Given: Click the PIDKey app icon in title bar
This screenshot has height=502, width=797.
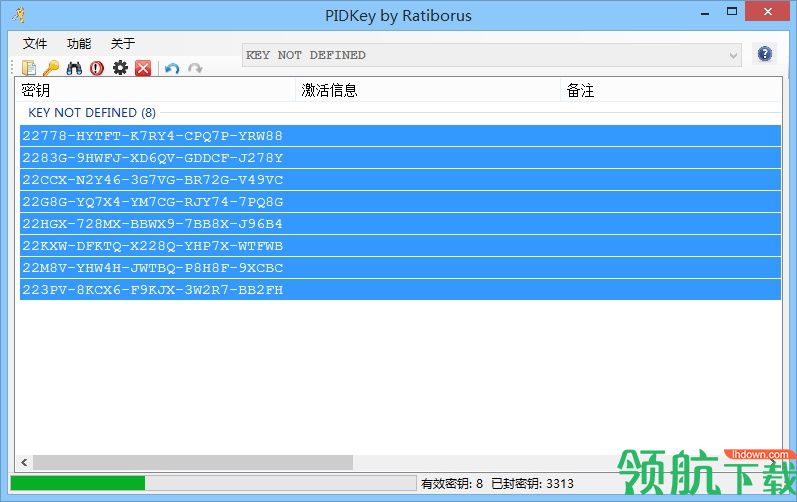Looking at the screenshot, I should point(18,15).
